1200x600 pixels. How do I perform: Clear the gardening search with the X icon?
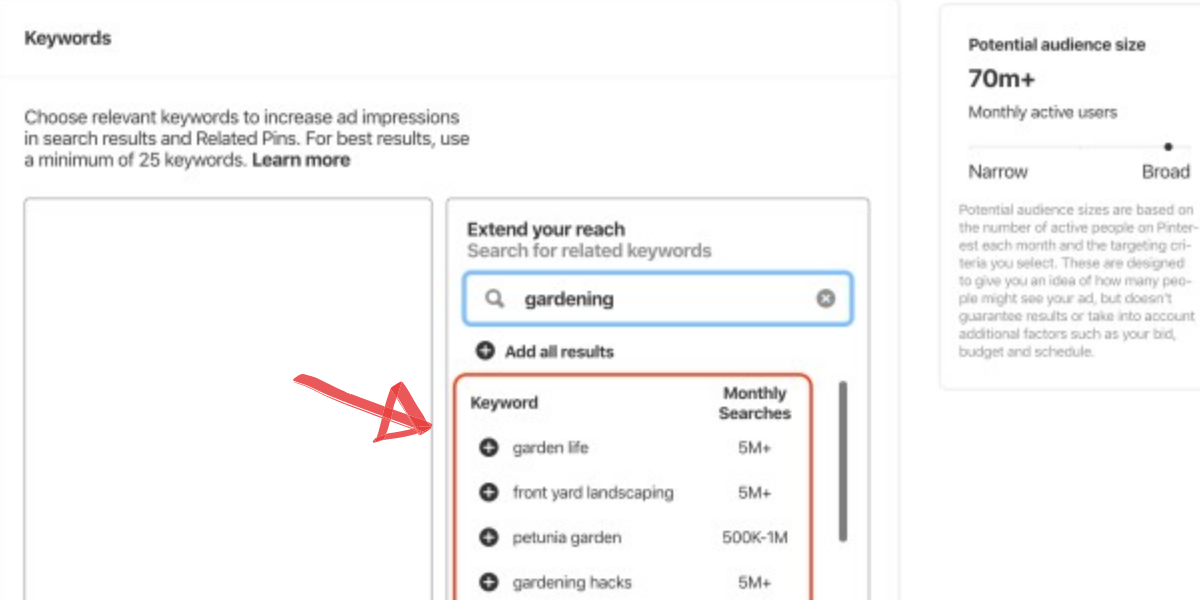[825, 298]
